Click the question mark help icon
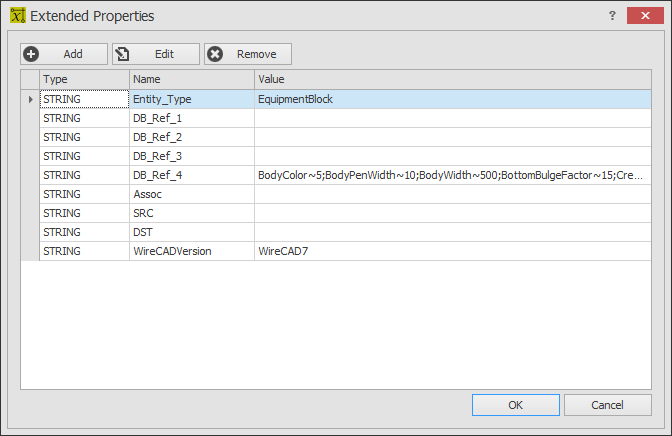Image resolution: width=672 pixels, height=436 pixels. pos(612,16)
